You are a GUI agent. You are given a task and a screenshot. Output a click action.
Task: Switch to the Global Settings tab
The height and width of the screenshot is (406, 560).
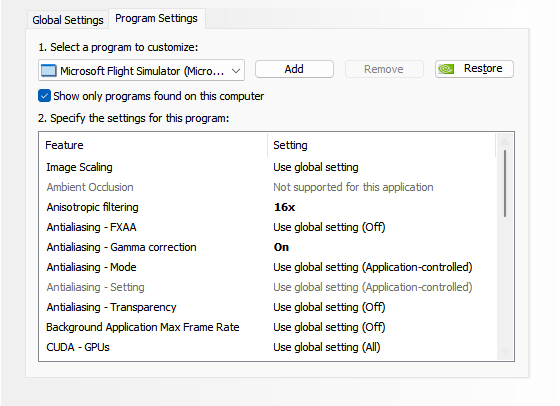tap(68, 20)
